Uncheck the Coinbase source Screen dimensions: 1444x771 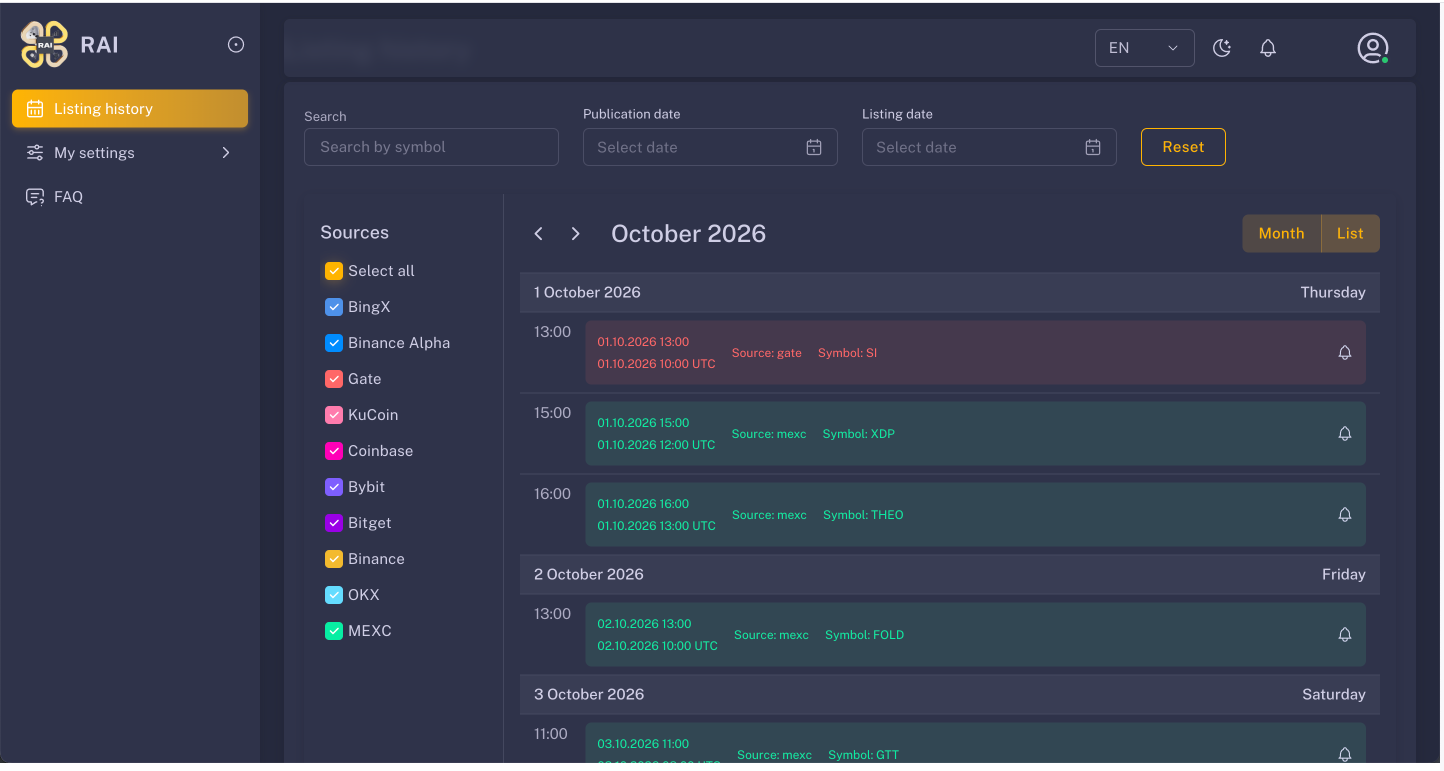click(x=334, y=451)
